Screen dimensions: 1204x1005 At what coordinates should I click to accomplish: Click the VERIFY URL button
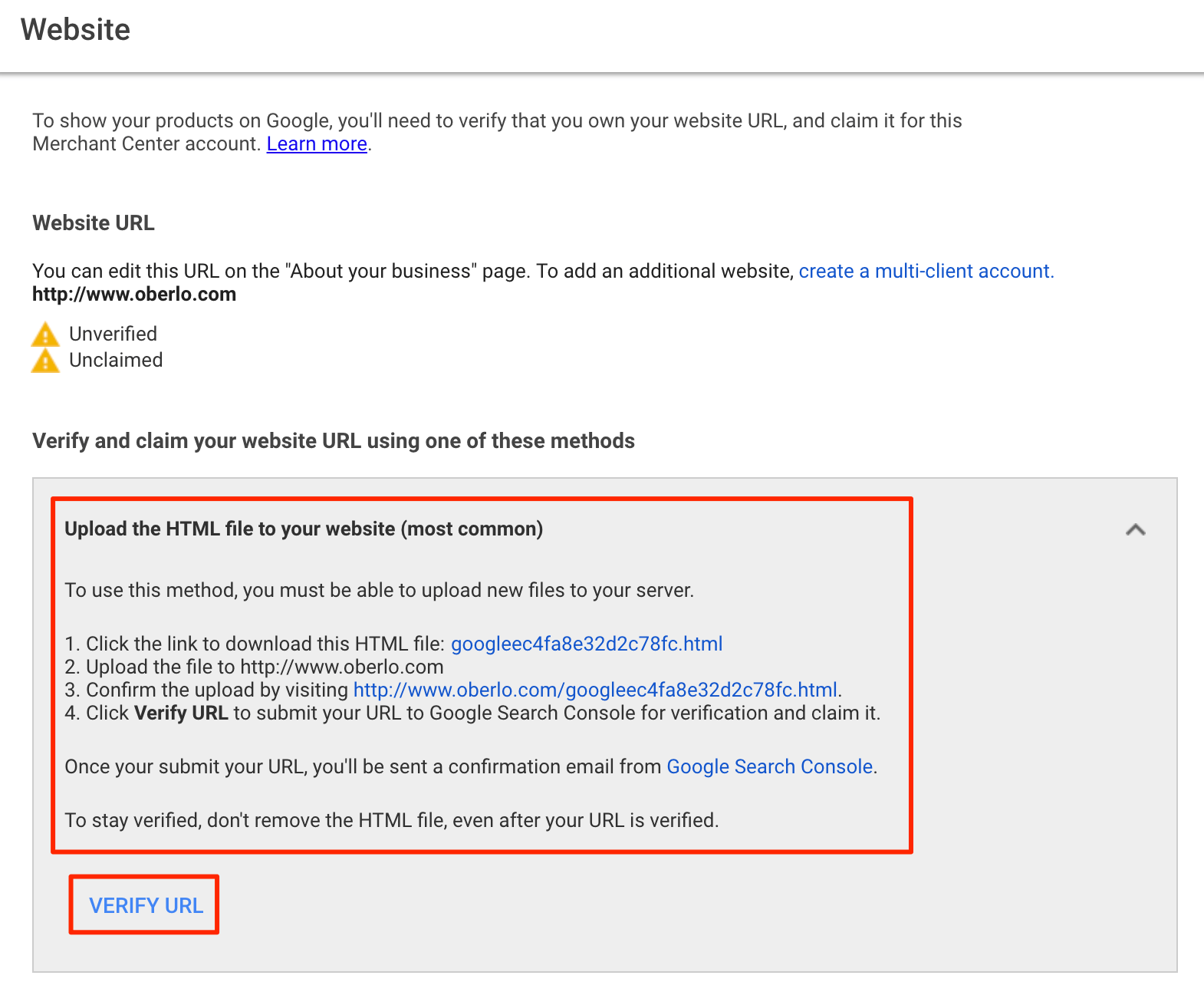pos(146,905)
